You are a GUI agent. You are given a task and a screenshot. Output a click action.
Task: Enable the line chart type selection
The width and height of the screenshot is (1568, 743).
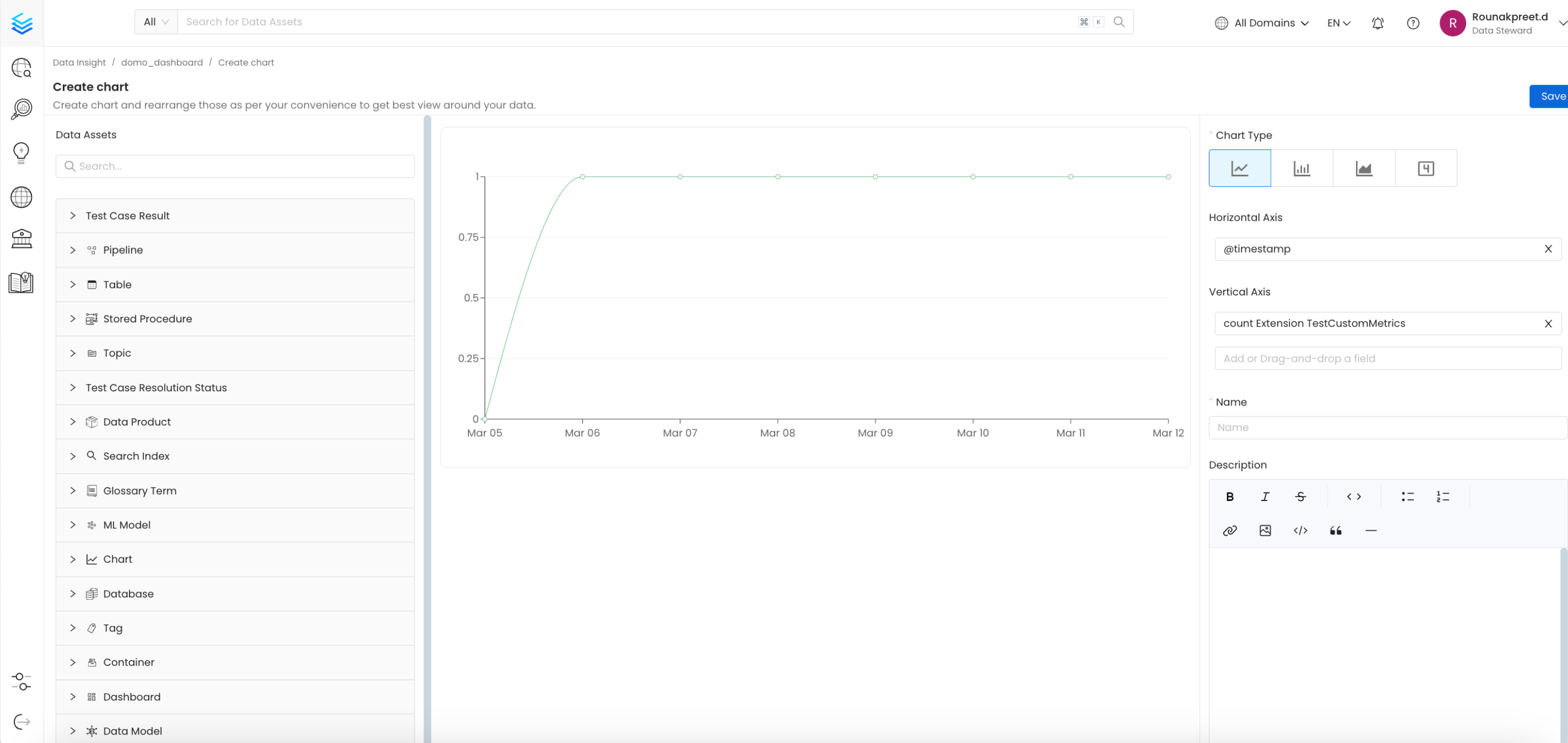click(x=1239, y=168)
